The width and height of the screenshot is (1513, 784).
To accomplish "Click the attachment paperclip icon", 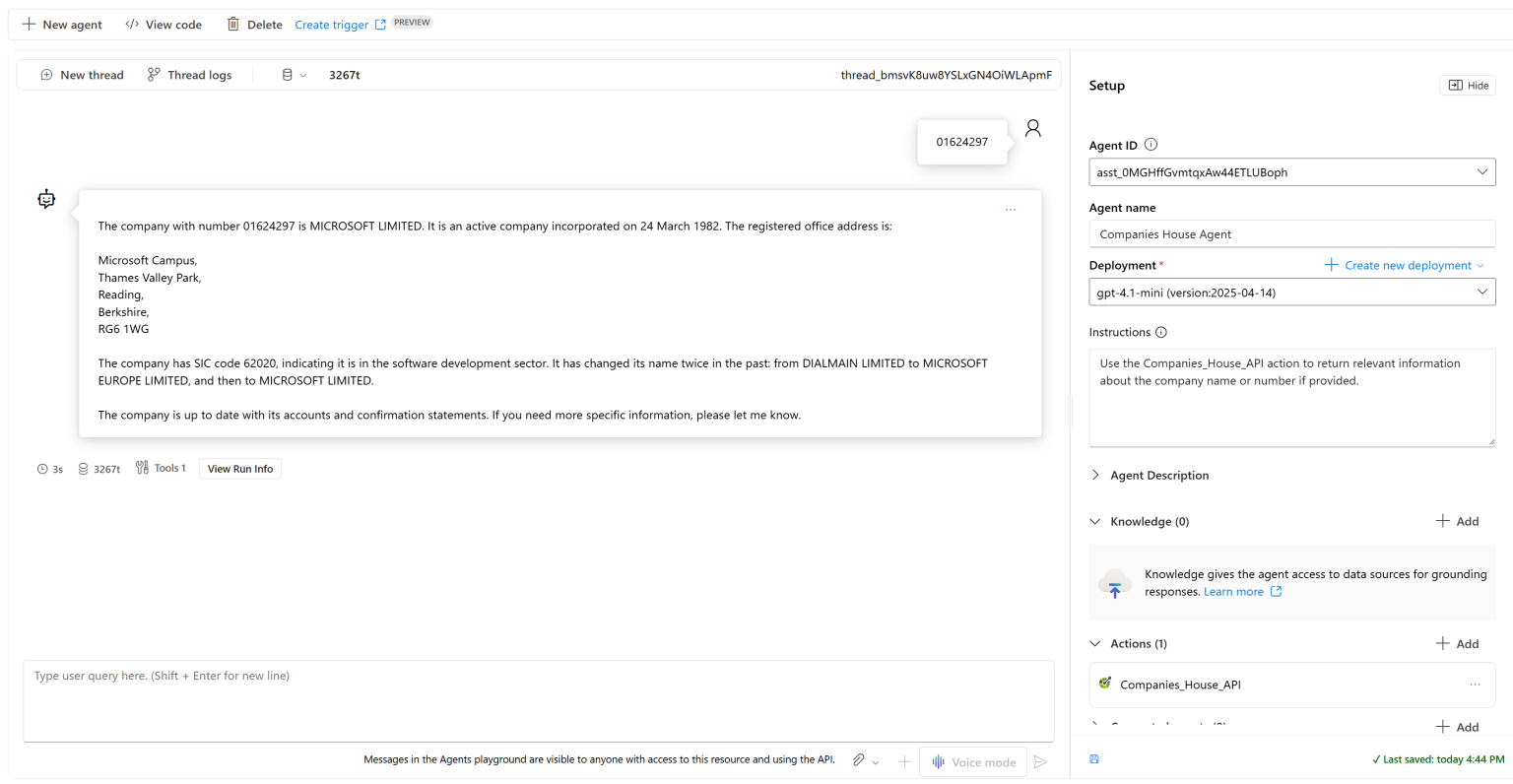I will (x=856, y=759).
